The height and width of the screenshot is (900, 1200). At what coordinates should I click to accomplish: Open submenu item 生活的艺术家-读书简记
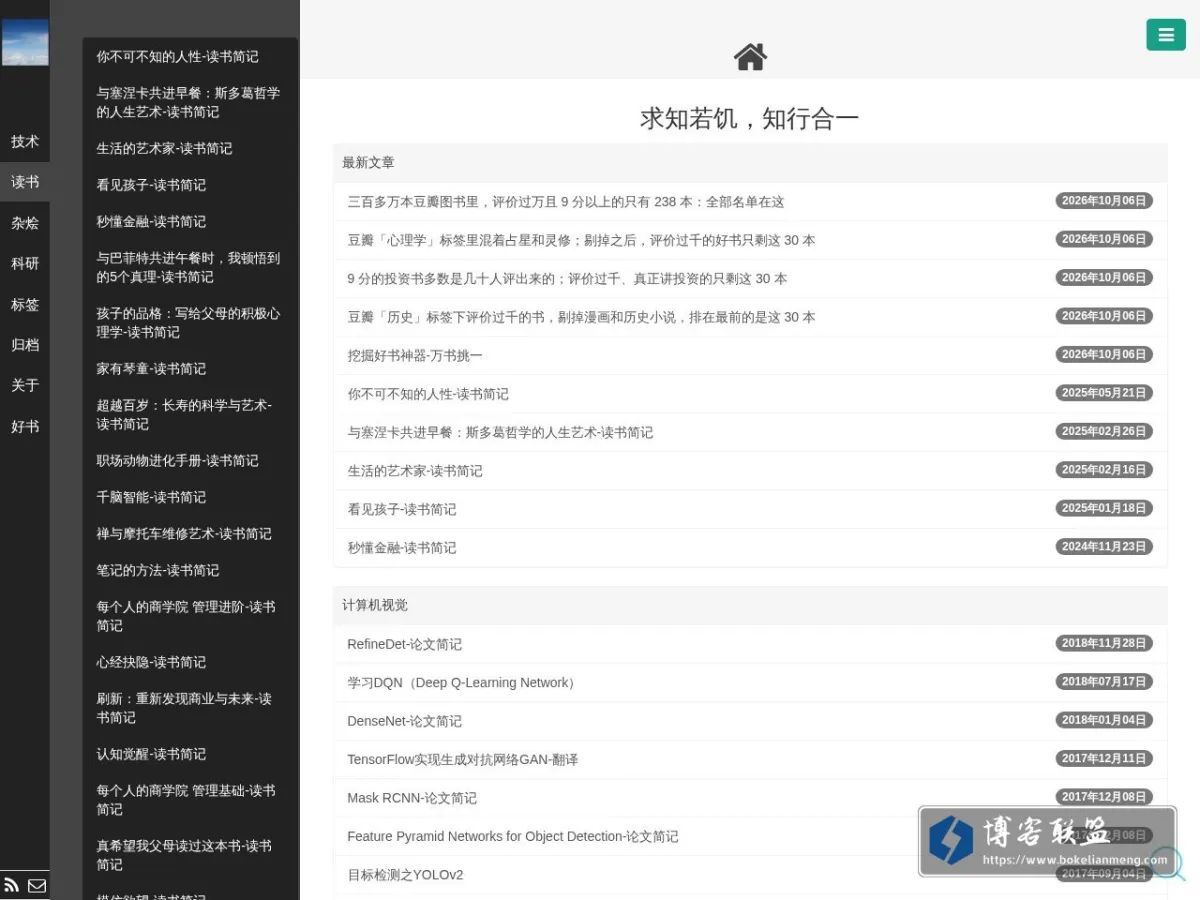pos(190,148)
